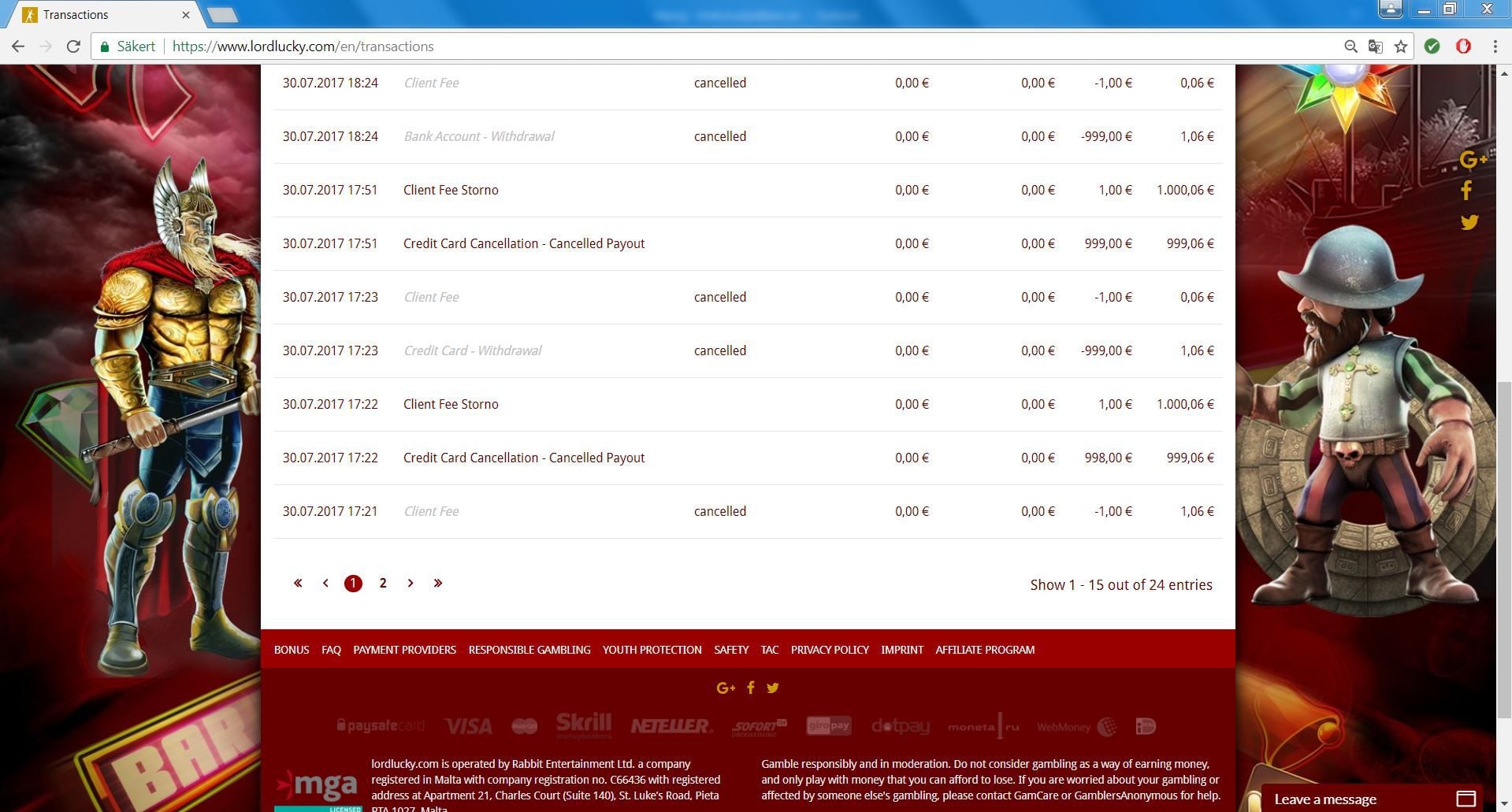
Task: Open the Twitter icon in right sidebar
Action: pos(1469,222)
